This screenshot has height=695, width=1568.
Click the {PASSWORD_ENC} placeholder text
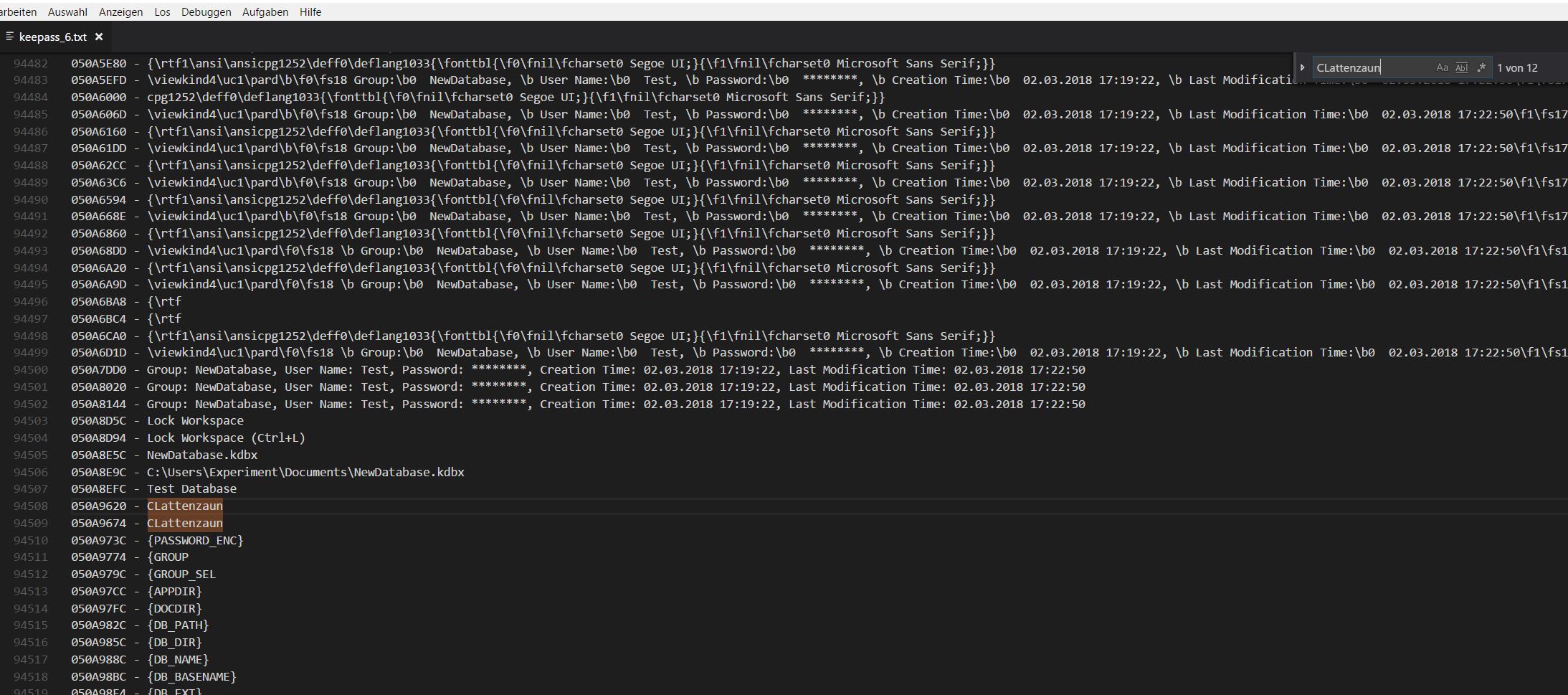195,540
